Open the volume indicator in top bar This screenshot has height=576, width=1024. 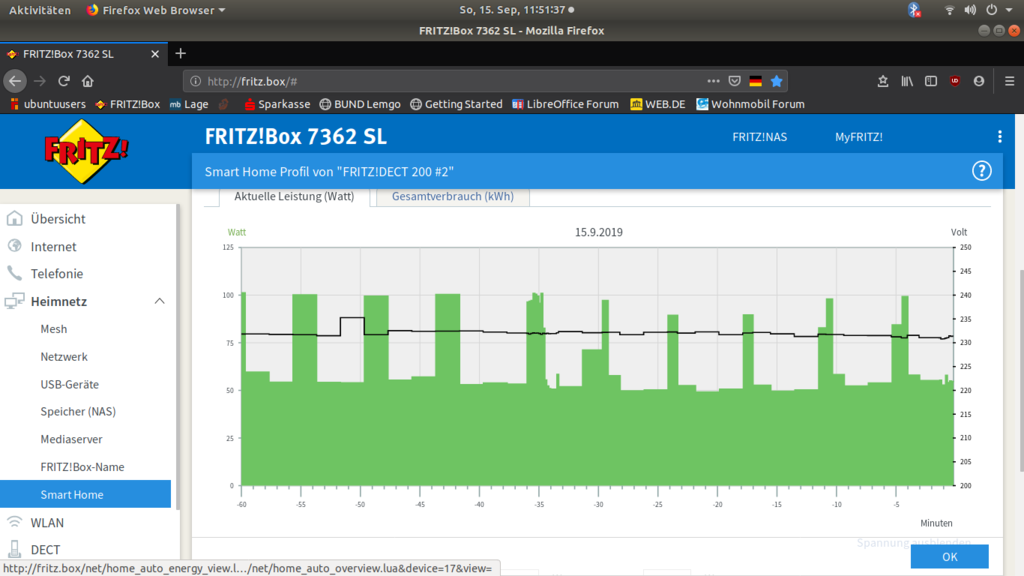click(970, 10)
